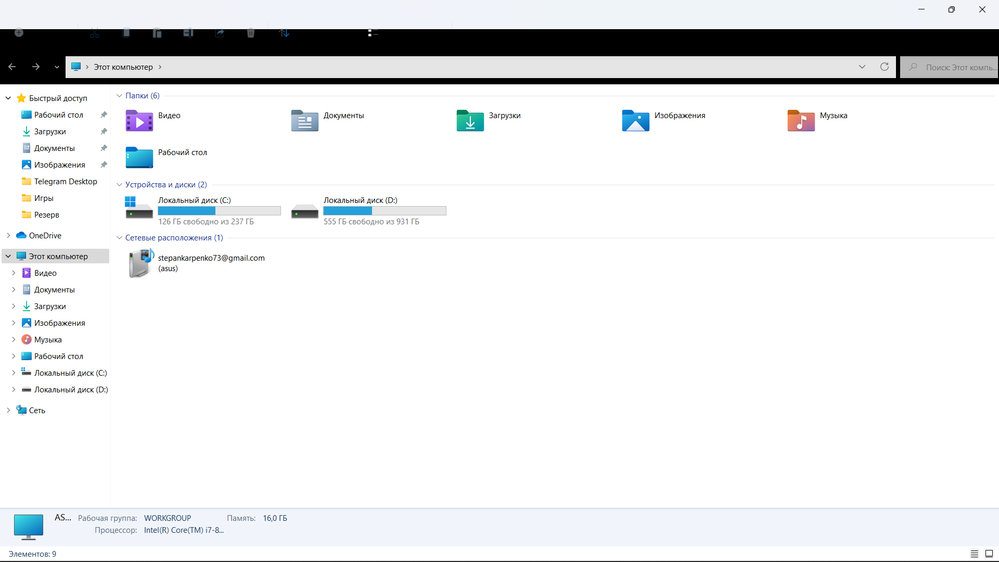The width and height of the screenshot is (999, 562).
Task: Switch to details view in status bar
Action: [x=974, y=554]
